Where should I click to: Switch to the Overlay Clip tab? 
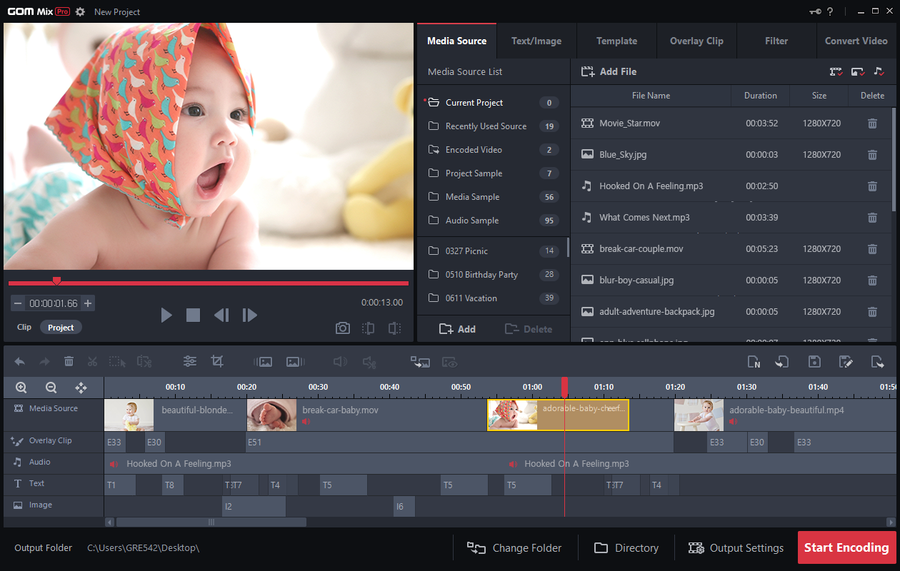click(696, 41)
